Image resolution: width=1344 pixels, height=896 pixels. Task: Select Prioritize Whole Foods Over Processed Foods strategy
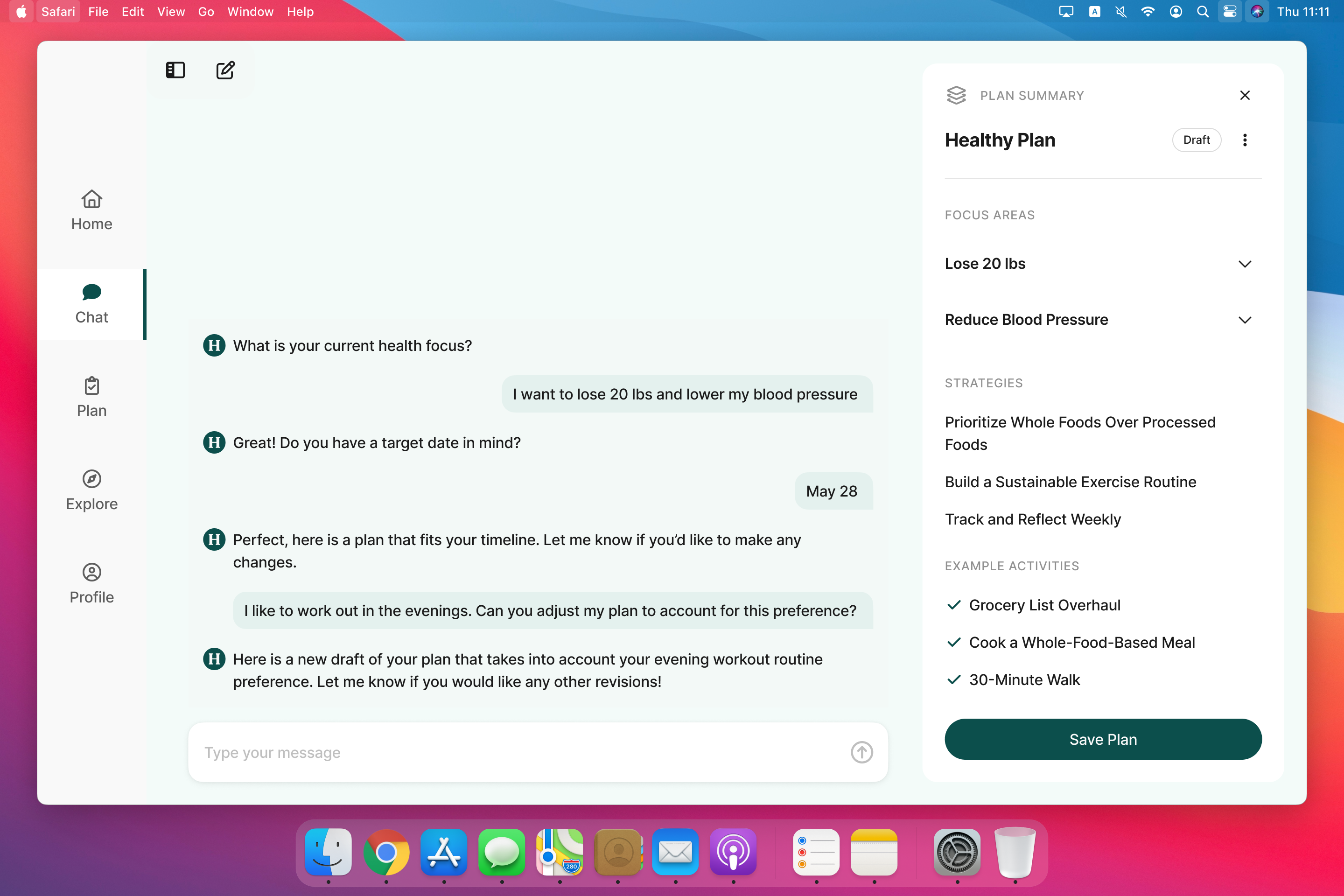coord(1080,433)
